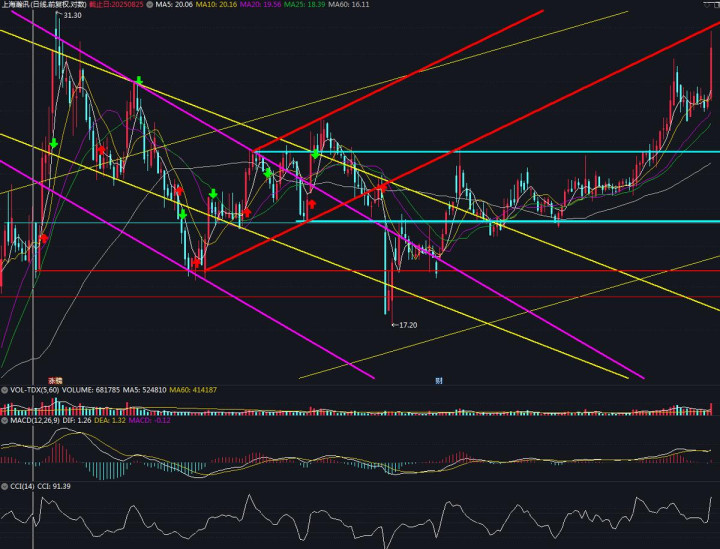Click the MA5: 20.06 moving average label
This screenshot has width=720, height=549.
tap(173, 5)
